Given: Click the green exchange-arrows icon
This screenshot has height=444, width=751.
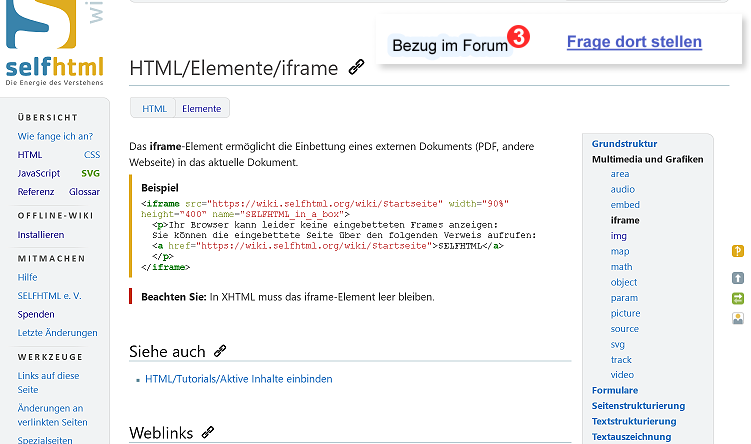Looking at the screenshot, I should [x=738, y=298].
